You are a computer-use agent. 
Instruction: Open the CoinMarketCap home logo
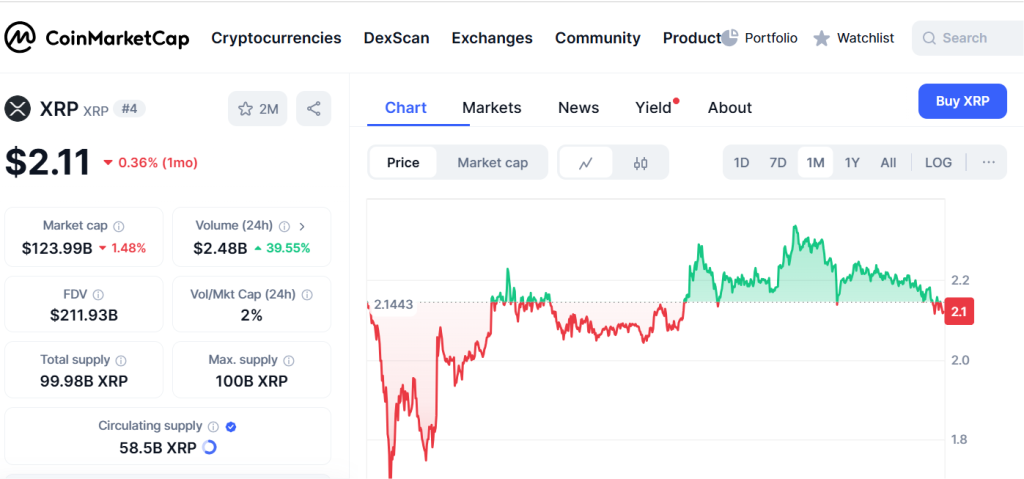pyautogui.click(x=97, y=38)
